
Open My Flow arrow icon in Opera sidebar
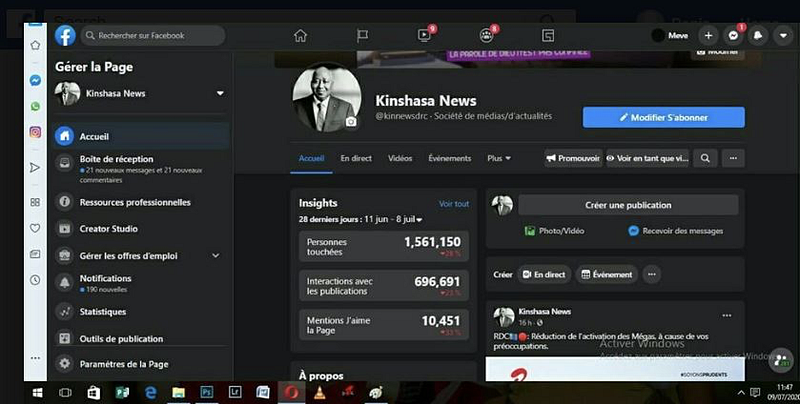[35, 167]
